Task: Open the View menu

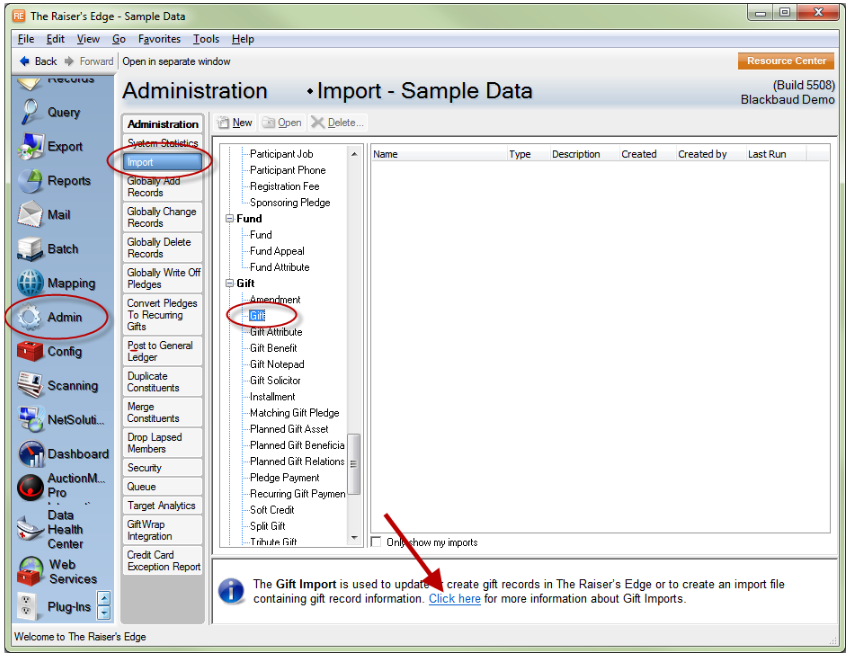Action: [88, 39]
